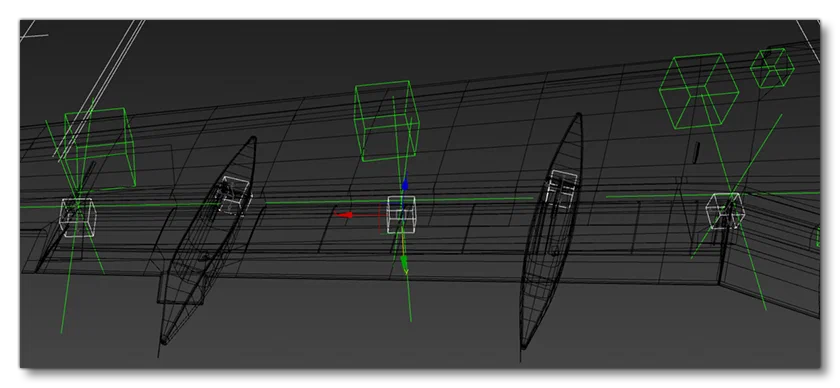Select the right engine nacelle wireframe
This screenshot has width=840, height=388.
(551, 232)
